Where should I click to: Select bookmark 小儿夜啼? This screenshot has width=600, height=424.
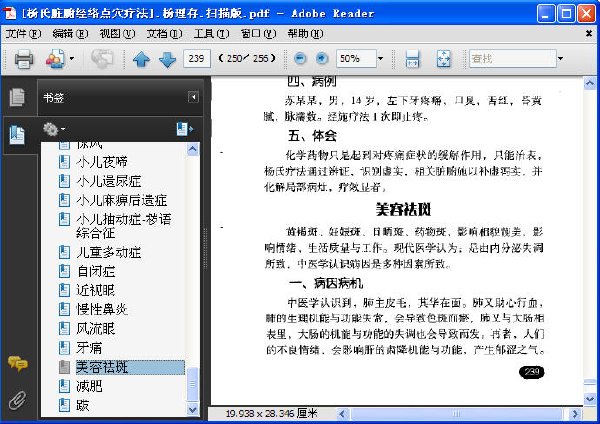[102, 162]
